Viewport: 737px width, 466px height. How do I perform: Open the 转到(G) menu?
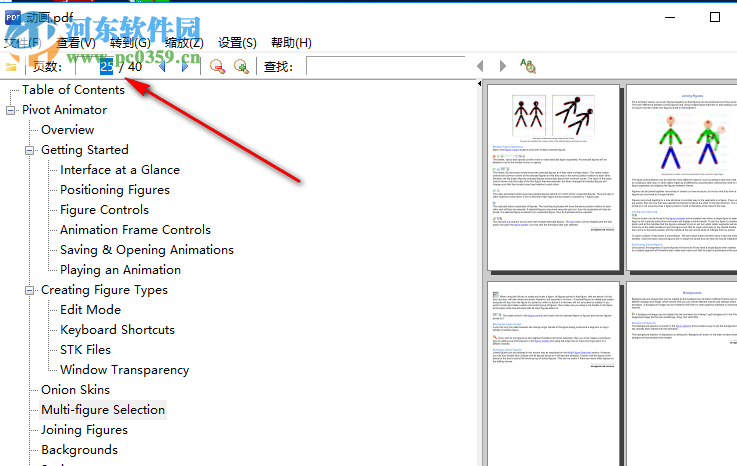pos(130,43)
